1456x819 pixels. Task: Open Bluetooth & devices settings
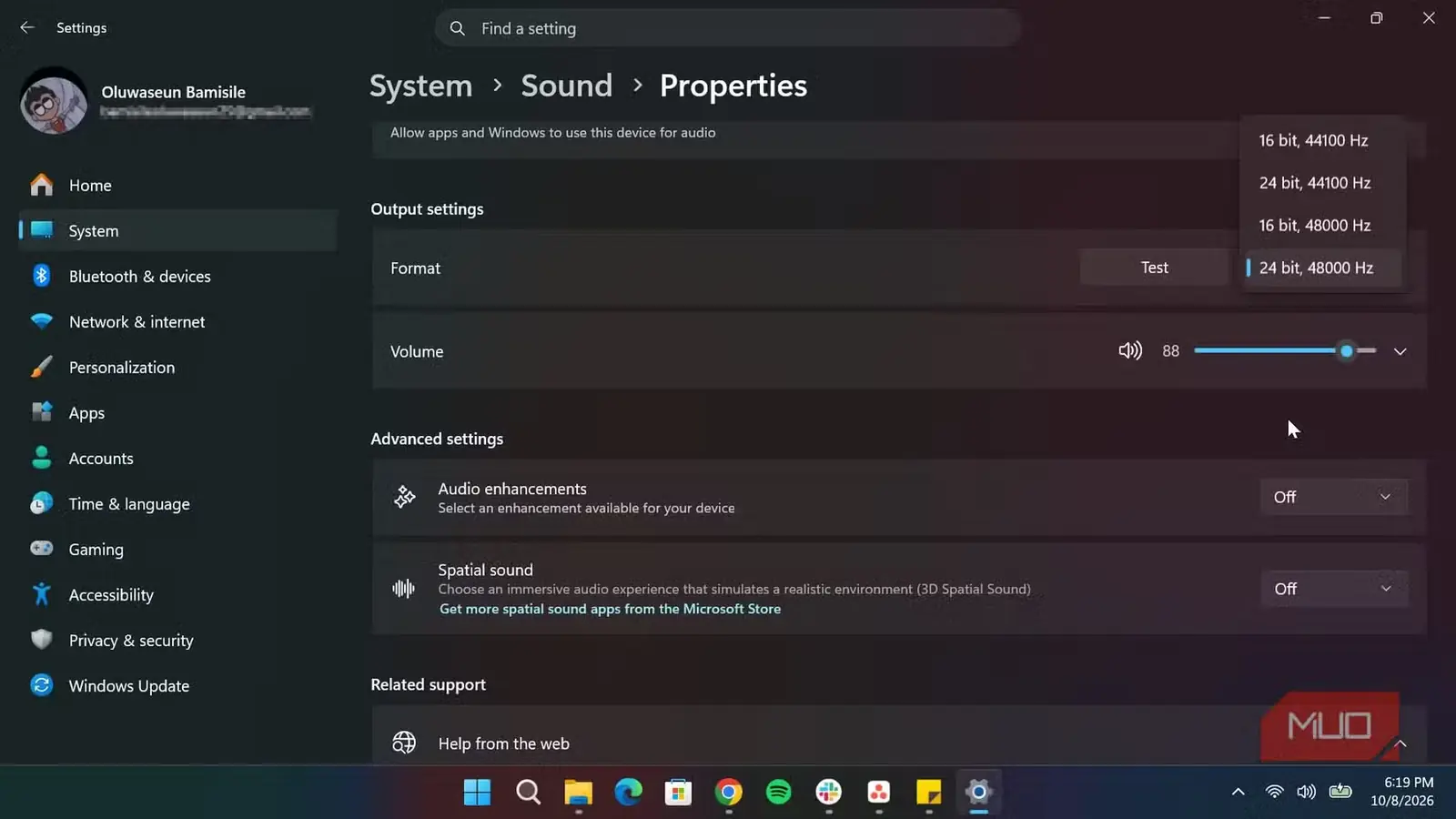178,277
